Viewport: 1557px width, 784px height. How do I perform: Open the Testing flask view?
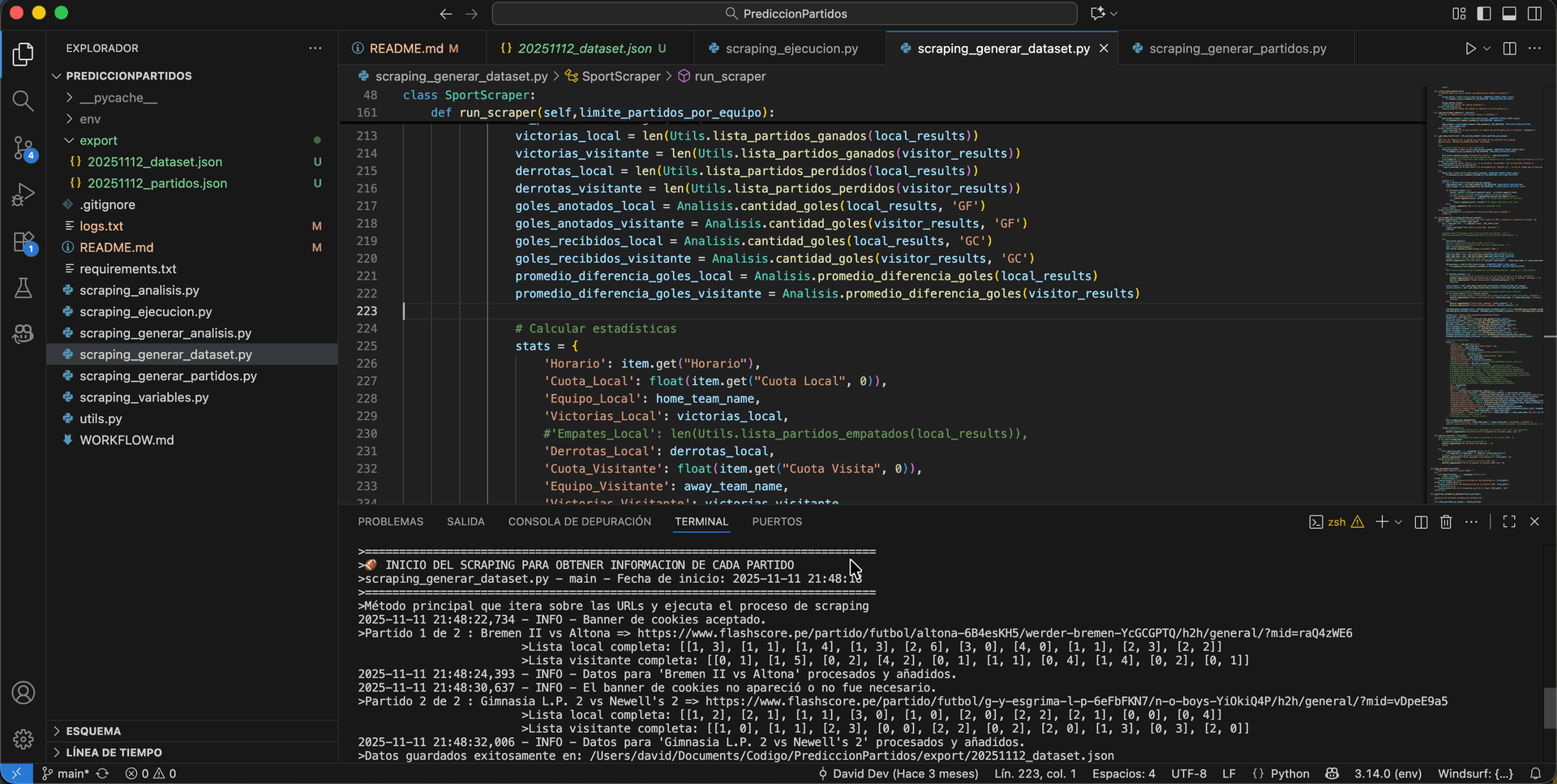23,289
